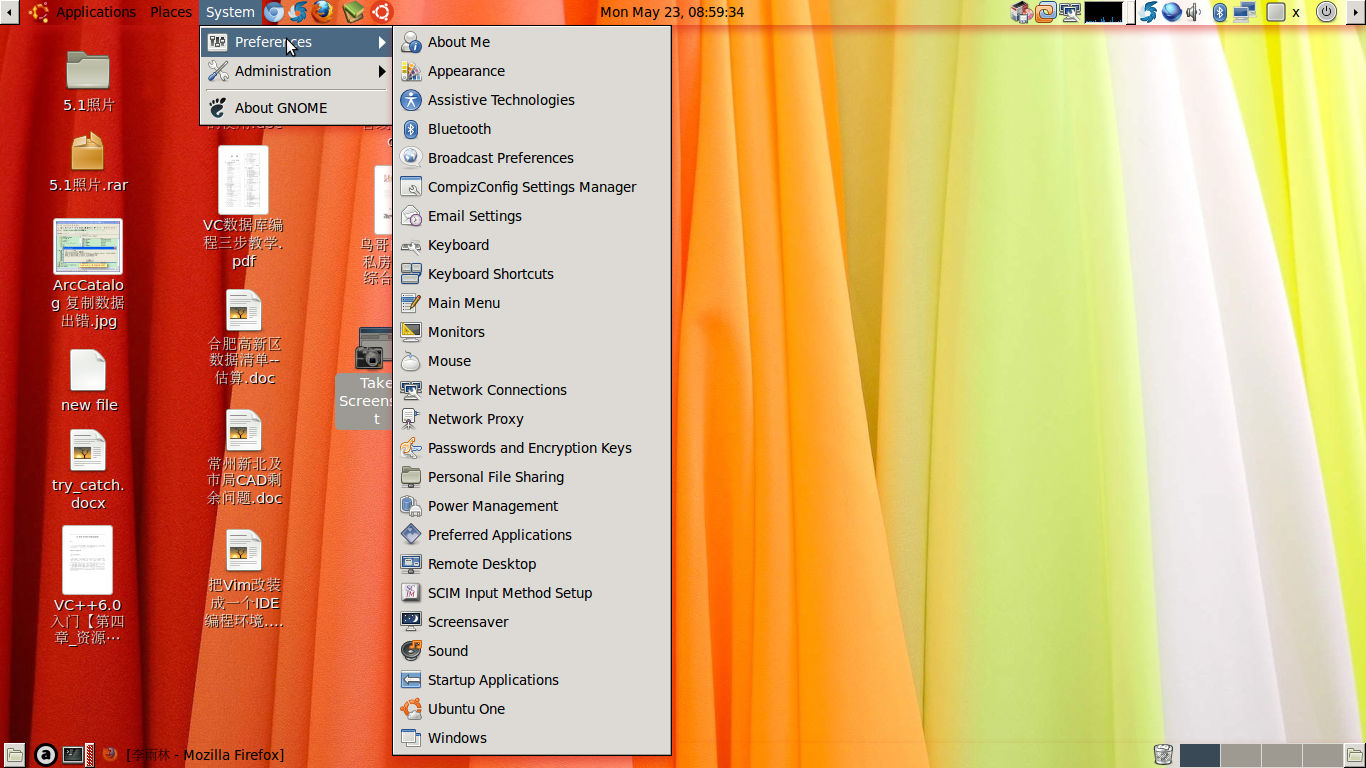Open Main Menu editor

pos(531,303)
